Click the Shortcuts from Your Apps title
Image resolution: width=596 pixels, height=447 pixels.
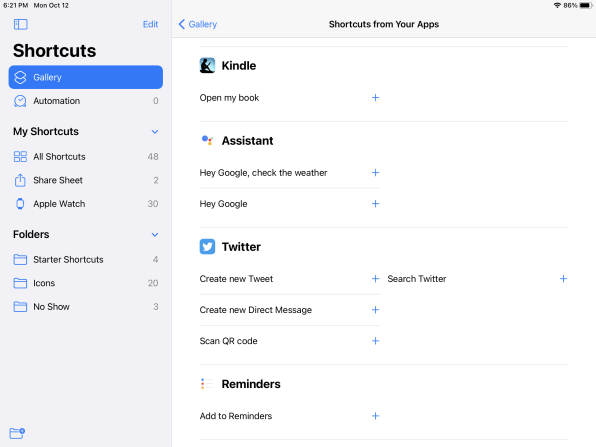(384, 24)
